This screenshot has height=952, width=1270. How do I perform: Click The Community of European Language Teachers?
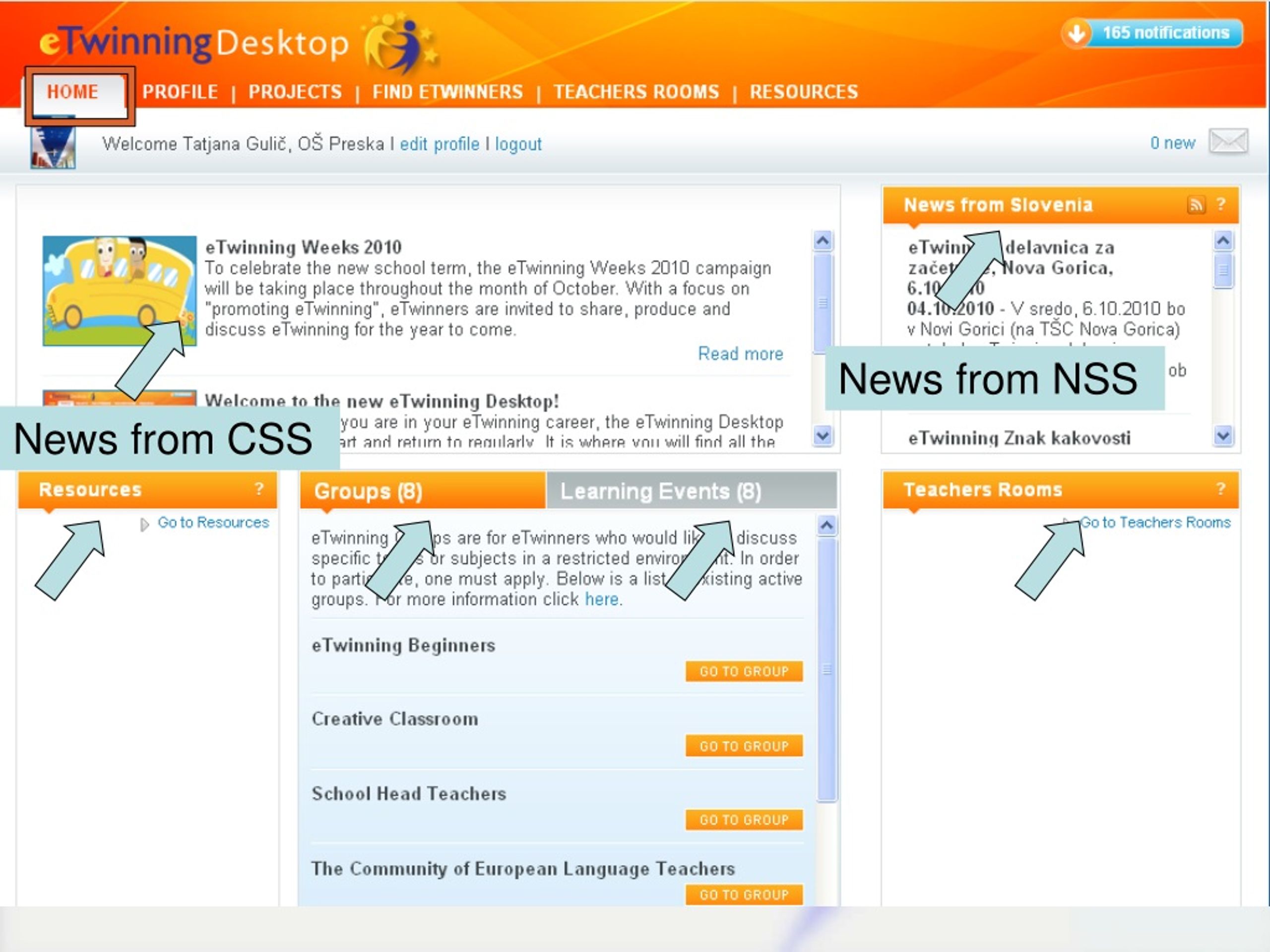coord(523,869)
